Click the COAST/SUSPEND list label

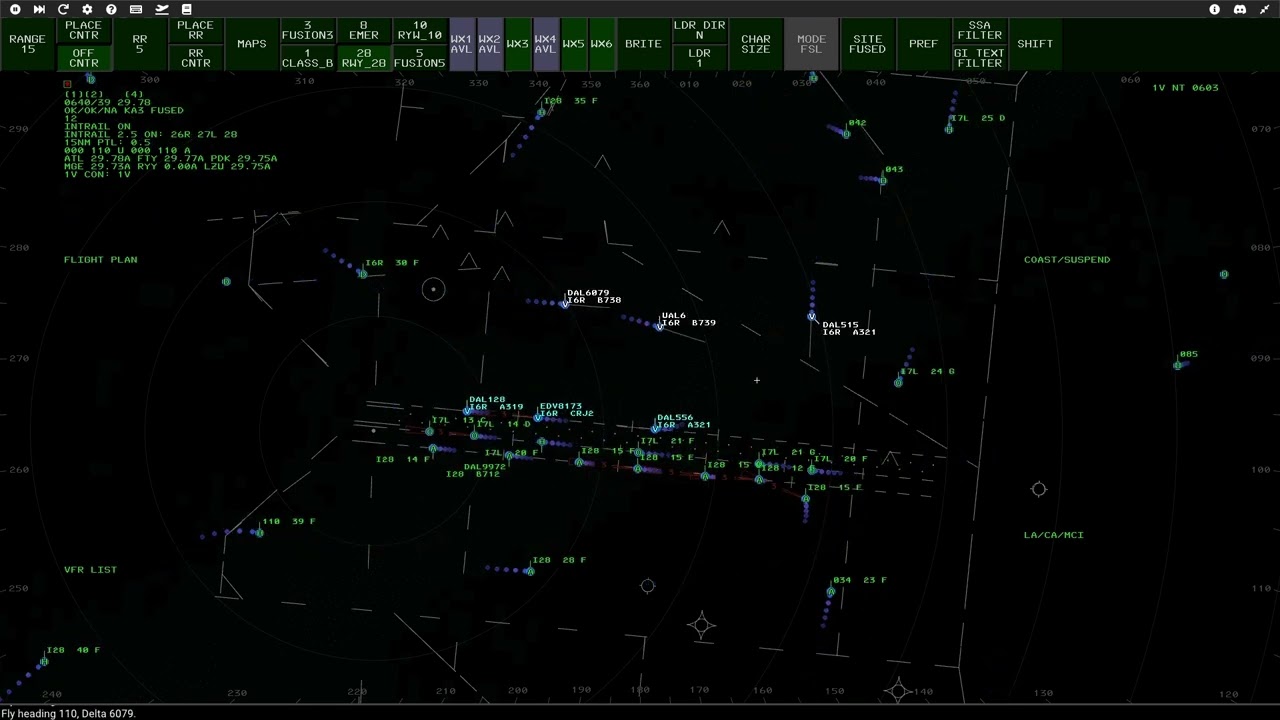[x=1067, y=260]
